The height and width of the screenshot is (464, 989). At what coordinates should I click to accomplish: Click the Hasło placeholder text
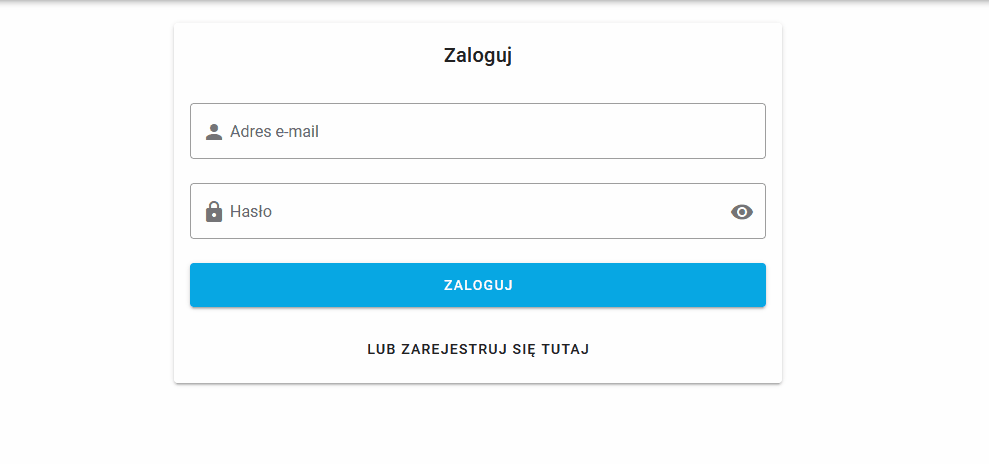251,212
